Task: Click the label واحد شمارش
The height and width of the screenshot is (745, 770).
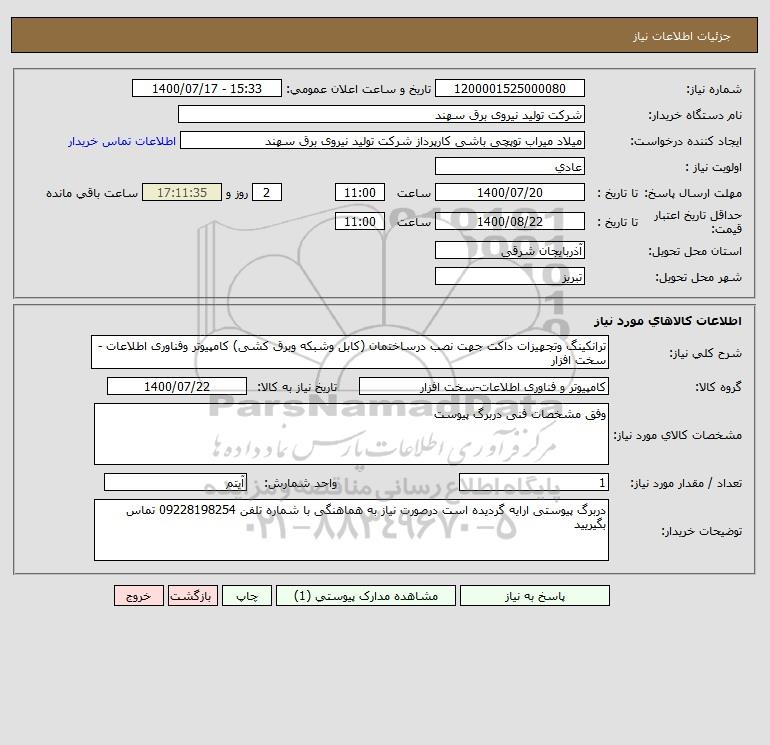Action: [x=301, y=484]
